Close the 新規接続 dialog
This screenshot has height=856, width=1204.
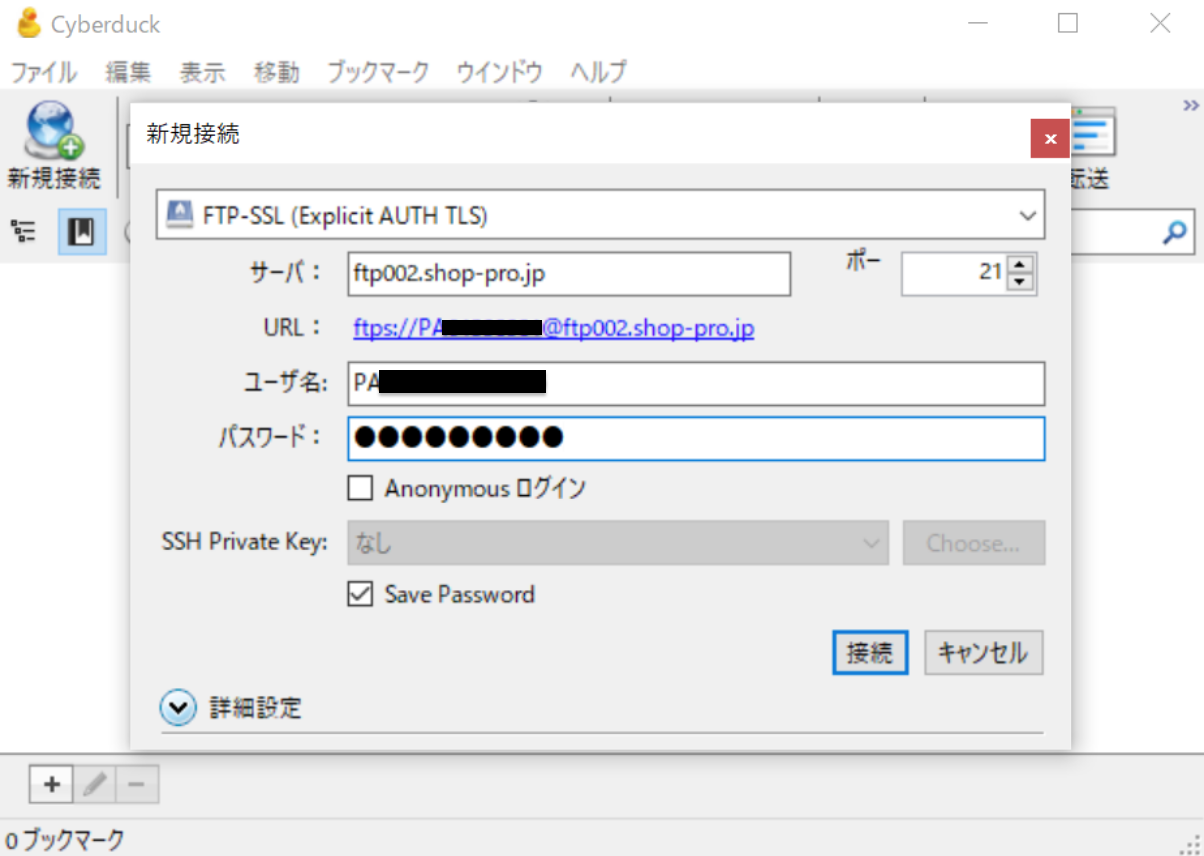point(1050,139)
